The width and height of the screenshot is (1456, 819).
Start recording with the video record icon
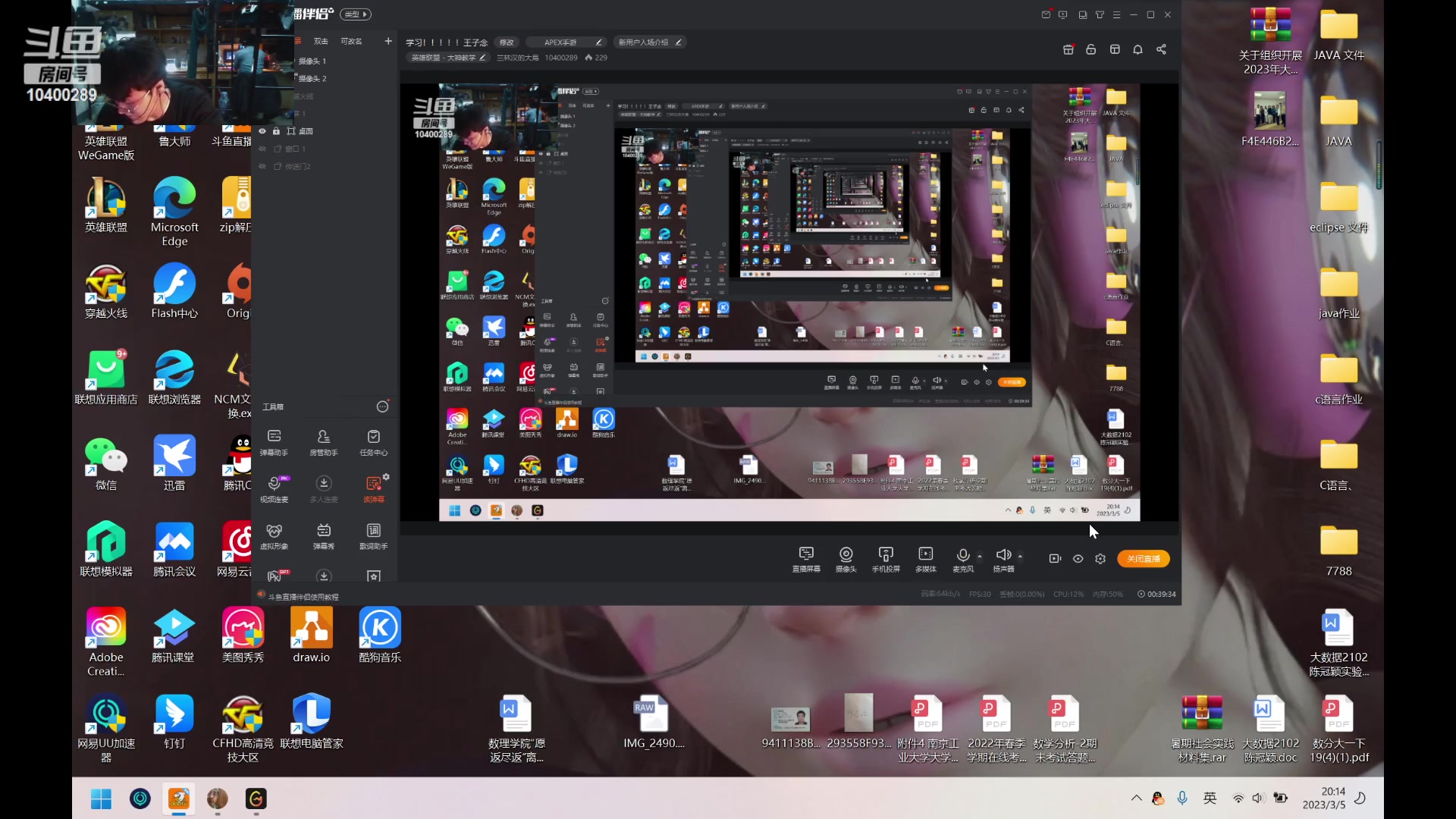tap(1055, 559)
